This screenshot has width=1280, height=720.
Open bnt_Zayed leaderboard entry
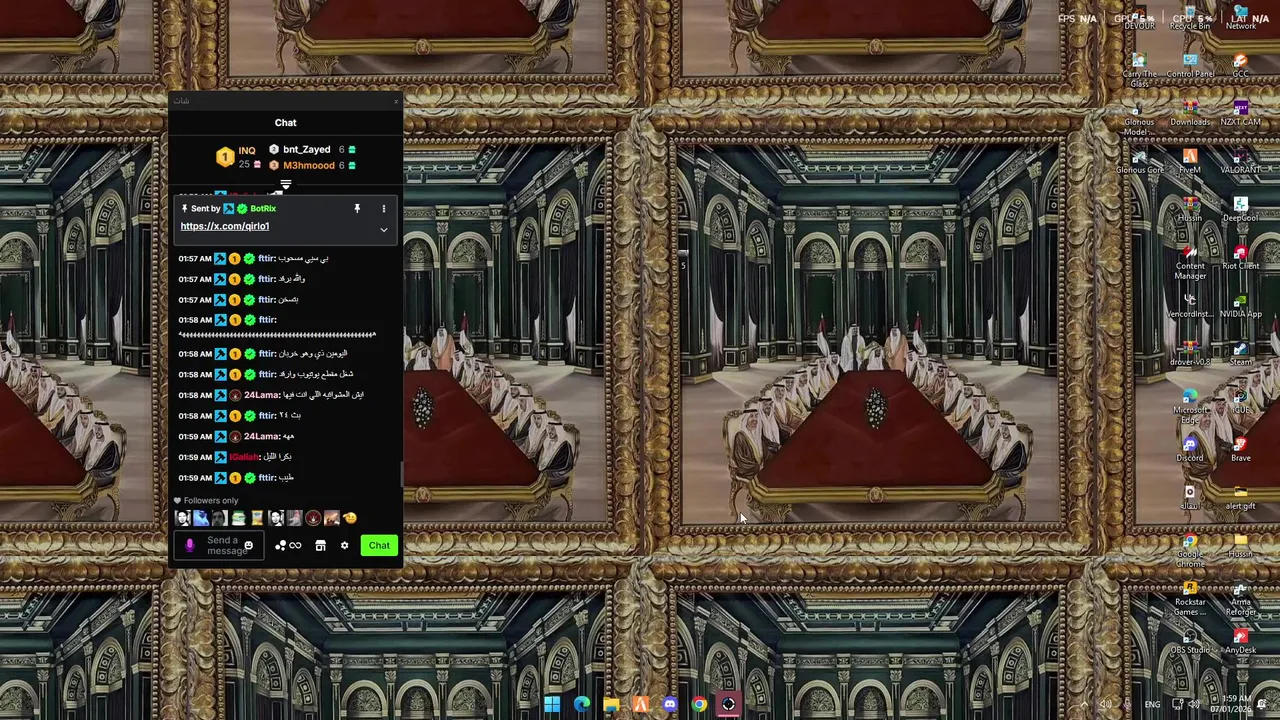coord(312,150)
